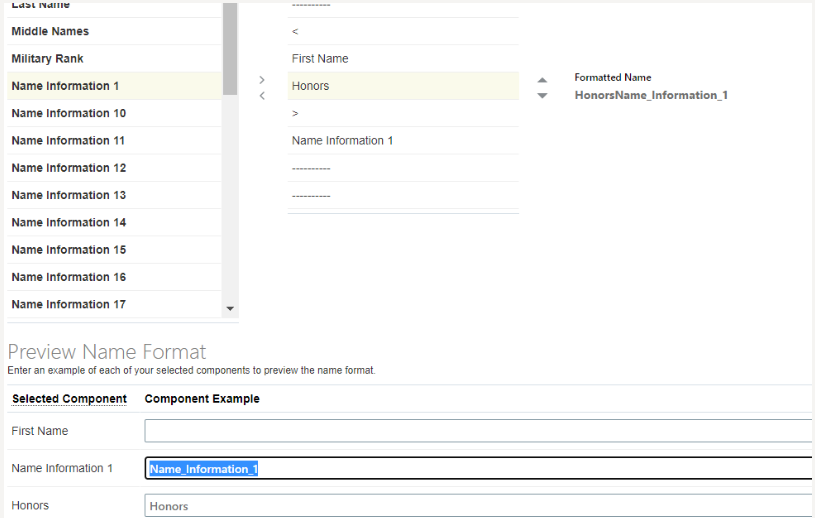Select Name Information 1 in the available list
Image resolution: width=815 pixels, height=518 pixels.
point(114,86)
